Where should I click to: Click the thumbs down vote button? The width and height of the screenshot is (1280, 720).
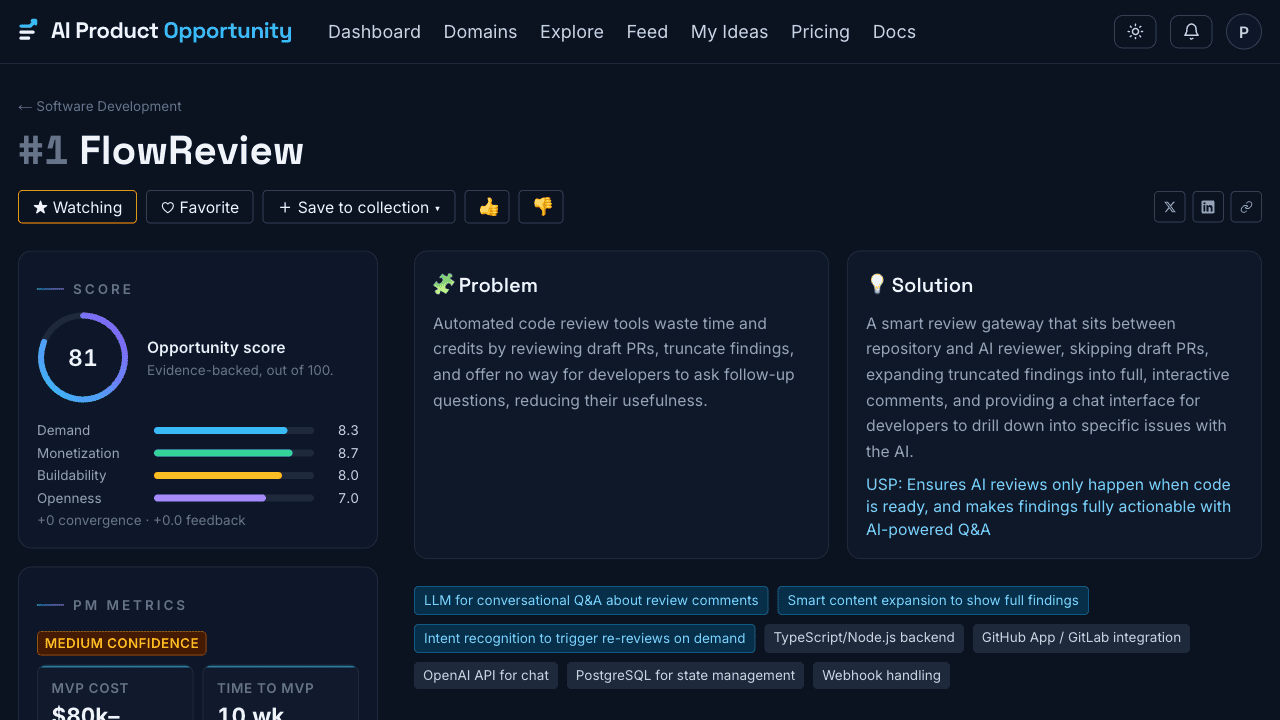541,207
